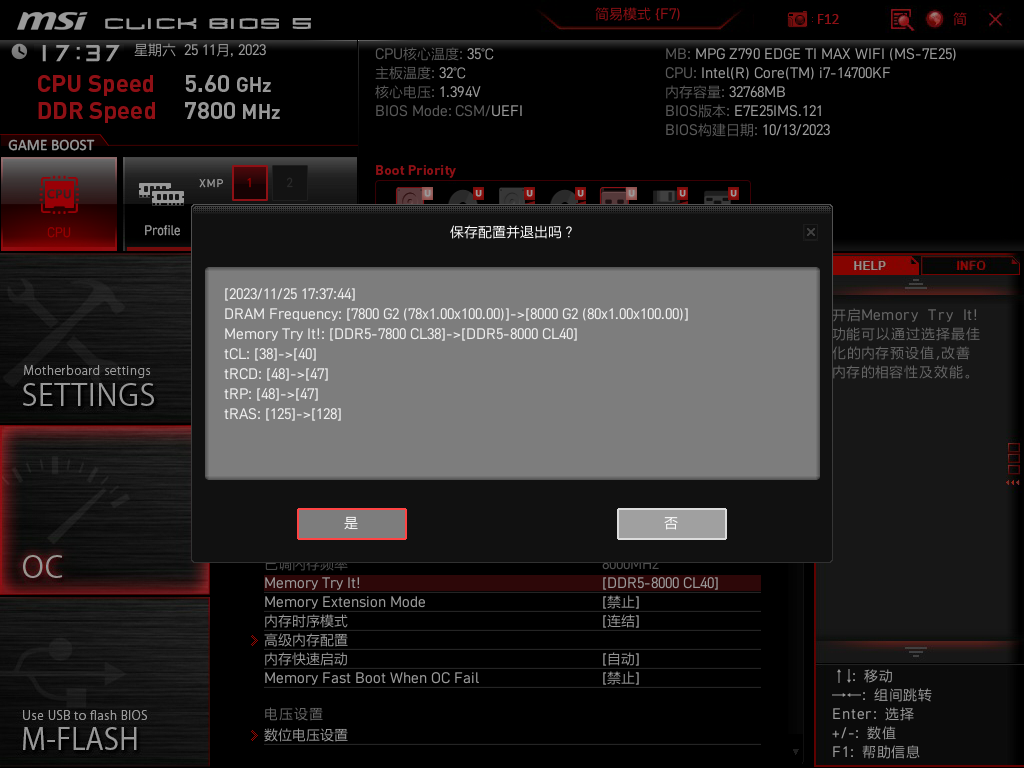Viewport: 1024px width, 768px height.
Task: Click the DRAM Frequency change line
Action: point(456,314)
